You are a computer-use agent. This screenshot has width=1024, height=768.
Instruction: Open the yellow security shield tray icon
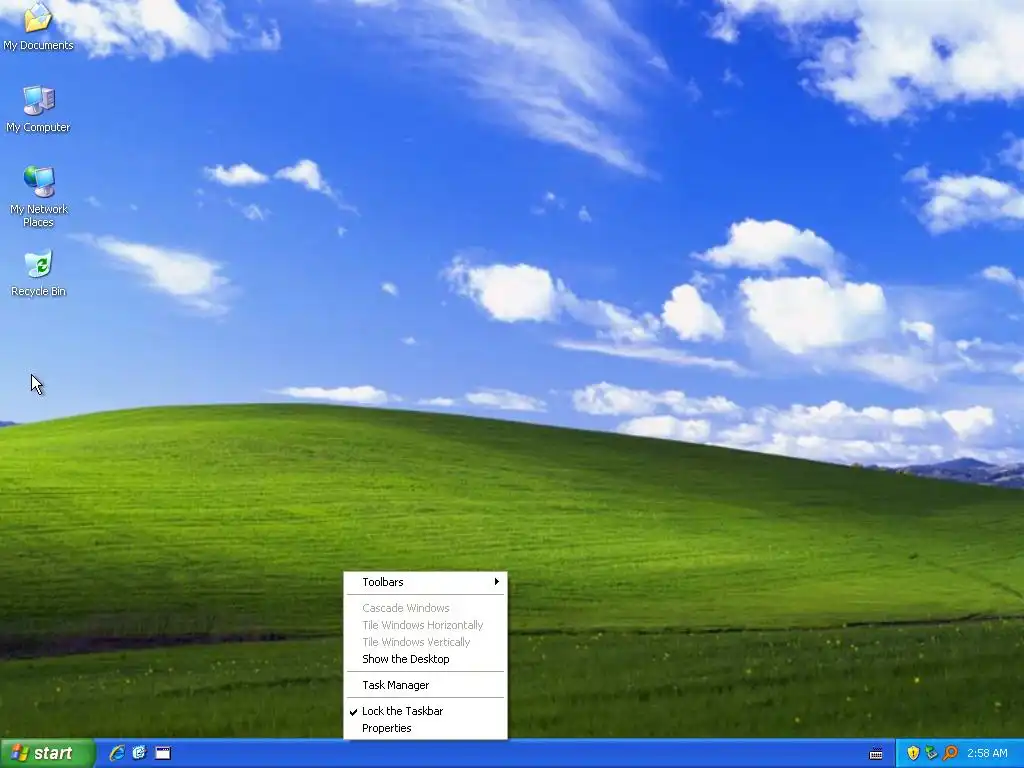click(x=913, y=753)
